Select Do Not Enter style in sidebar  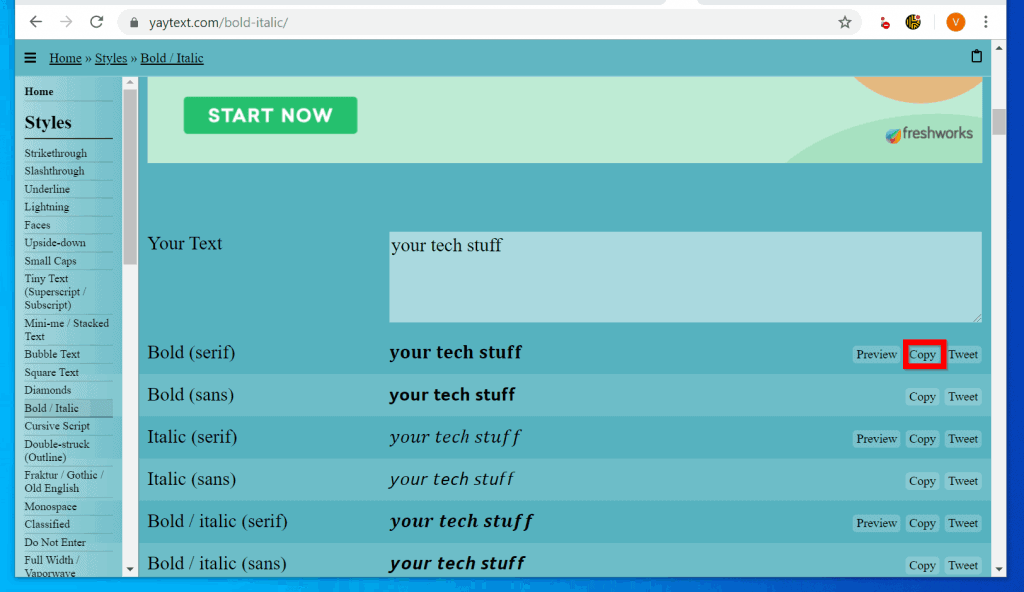click(x=55, y=542)
